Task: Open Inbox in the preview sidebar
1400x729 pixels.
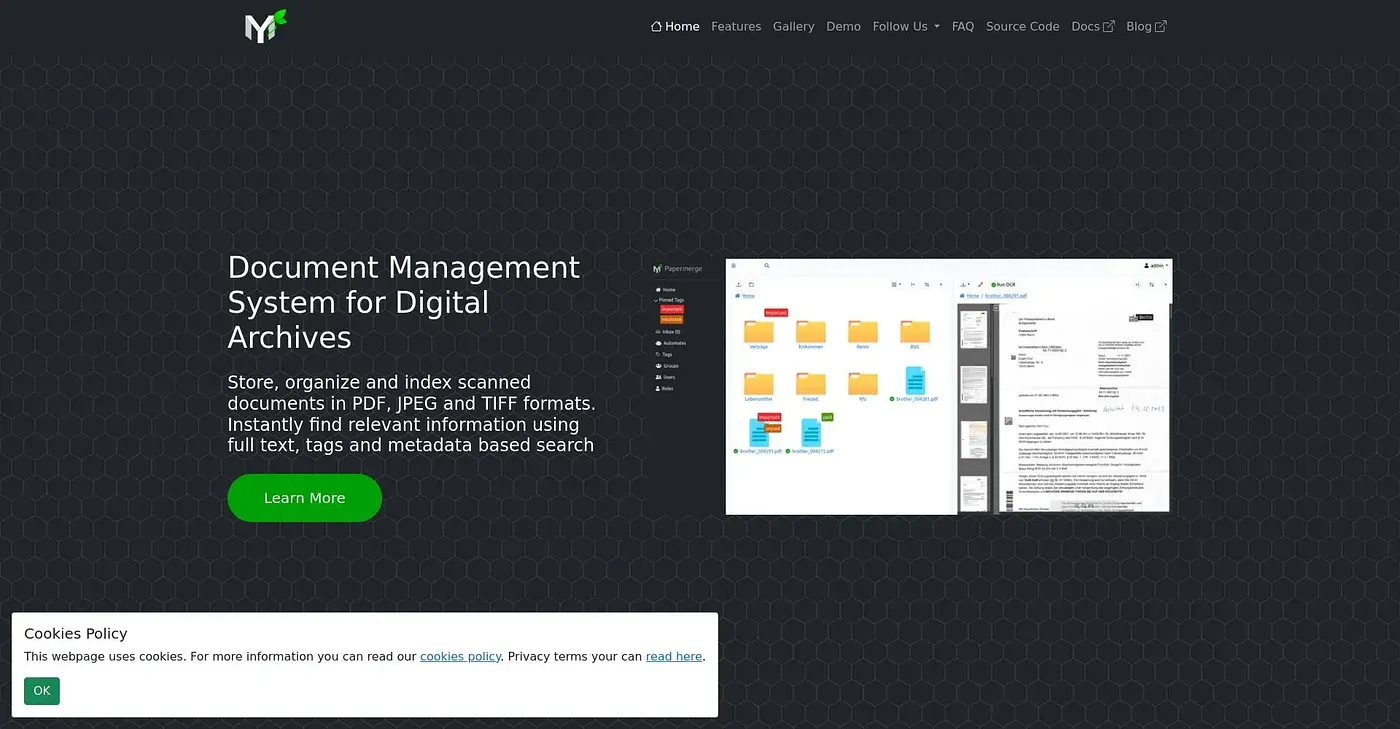Action: click(x=668, y=332)
